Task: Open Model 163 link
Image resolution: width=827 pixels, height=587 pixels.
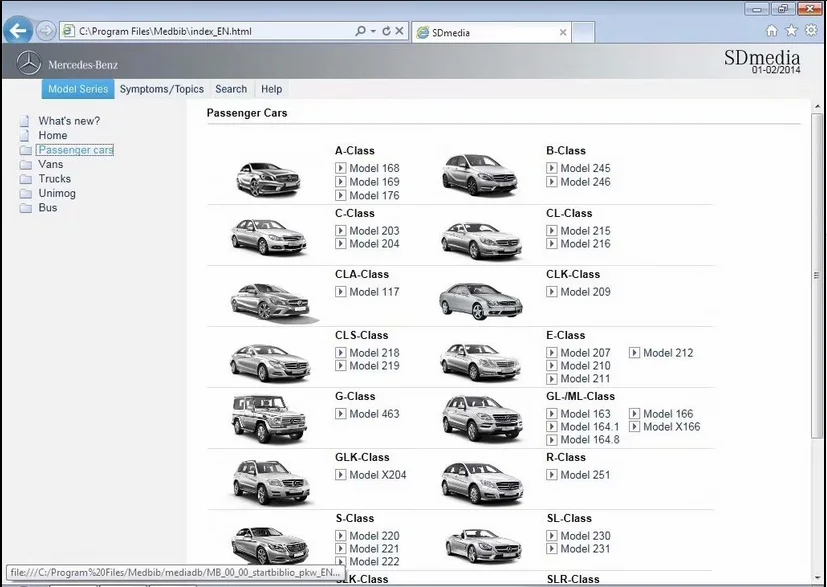Action: pyautogui.click(x=585, y=413)
